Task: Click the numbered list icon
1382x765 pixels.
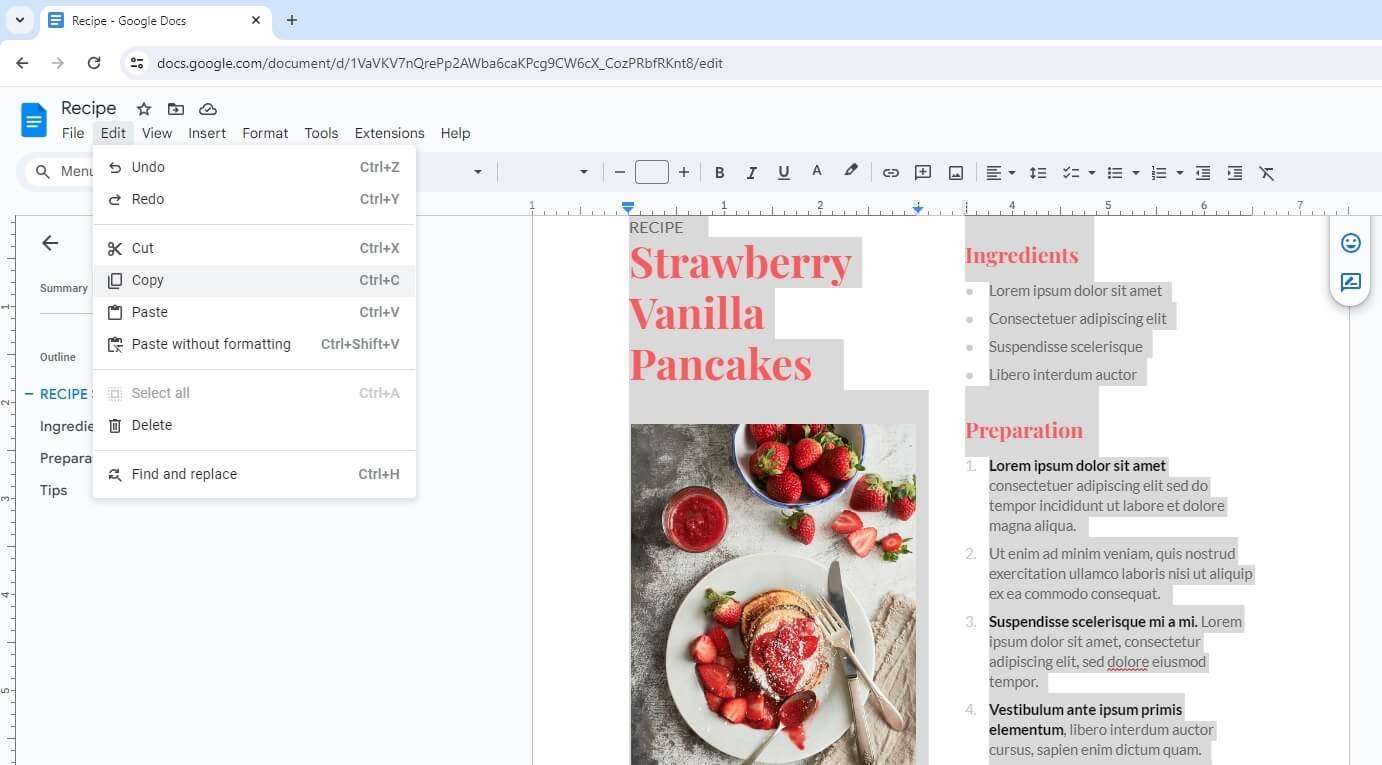Action: 1159,173
